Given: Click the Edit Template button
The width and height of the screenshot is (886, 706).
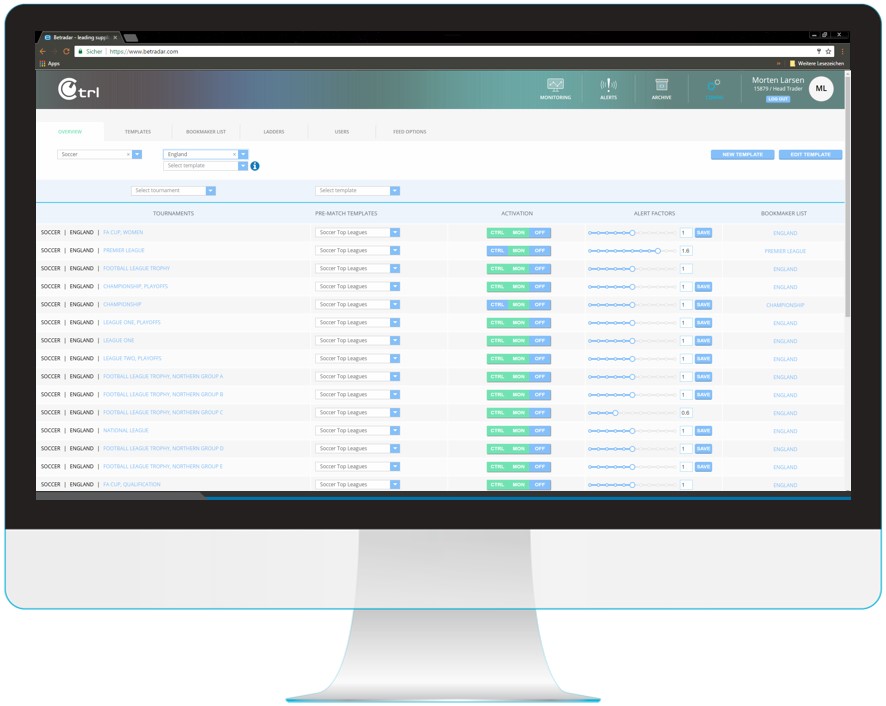Looking at the screenshot, I should pos(810,155).
